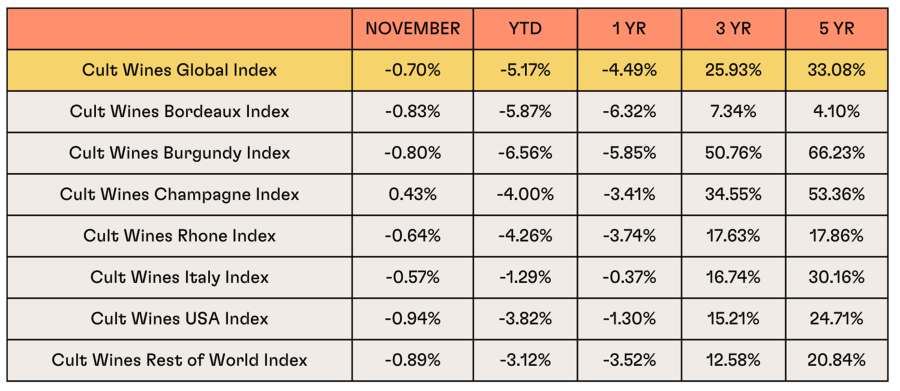Click USA YTD value -3.82%
This screenshot has height=391, width=900.
pos(525,319)
